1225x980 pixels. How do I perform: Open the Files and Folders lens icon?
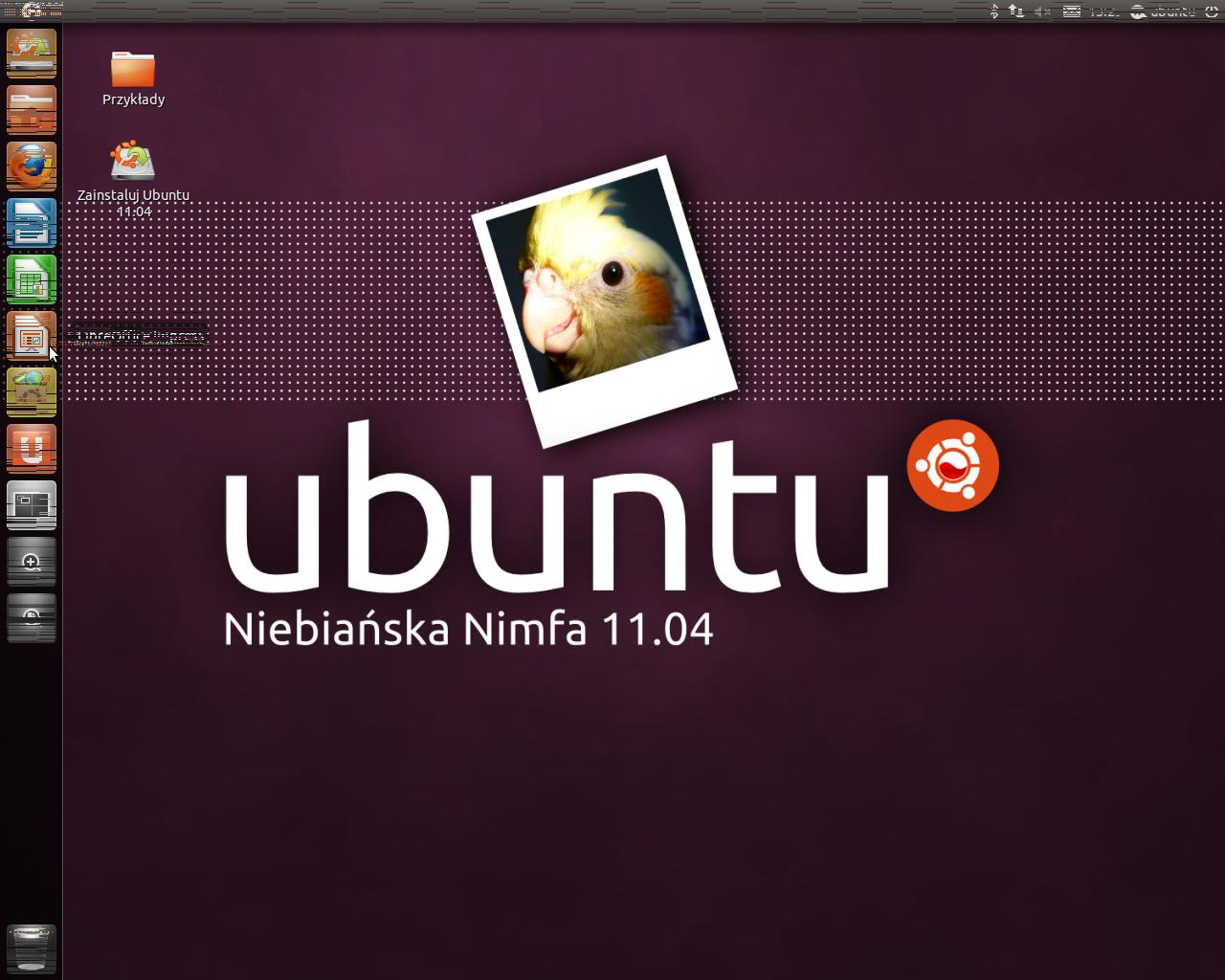(32, 618)
